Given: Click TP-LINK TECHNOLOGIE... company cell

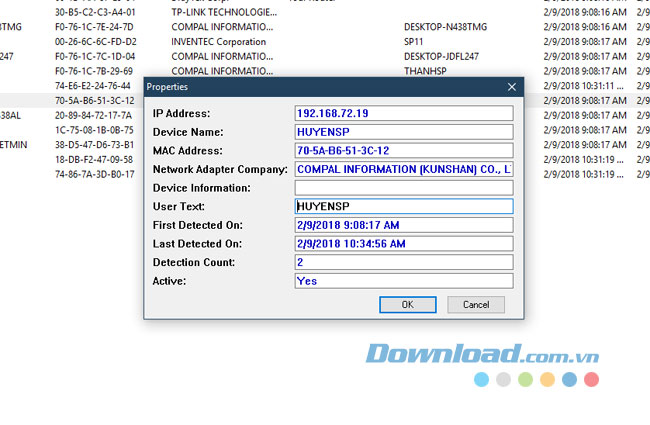Looking at the screenshot, I should [x=224, y=12].
